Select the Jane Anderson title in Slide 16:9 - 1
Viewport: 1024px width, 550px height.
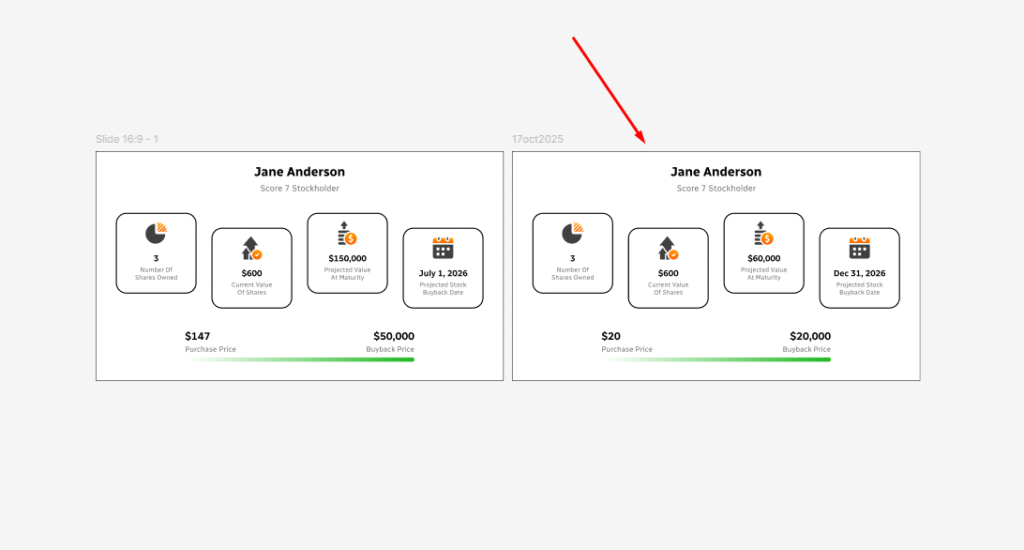point(299,172)
